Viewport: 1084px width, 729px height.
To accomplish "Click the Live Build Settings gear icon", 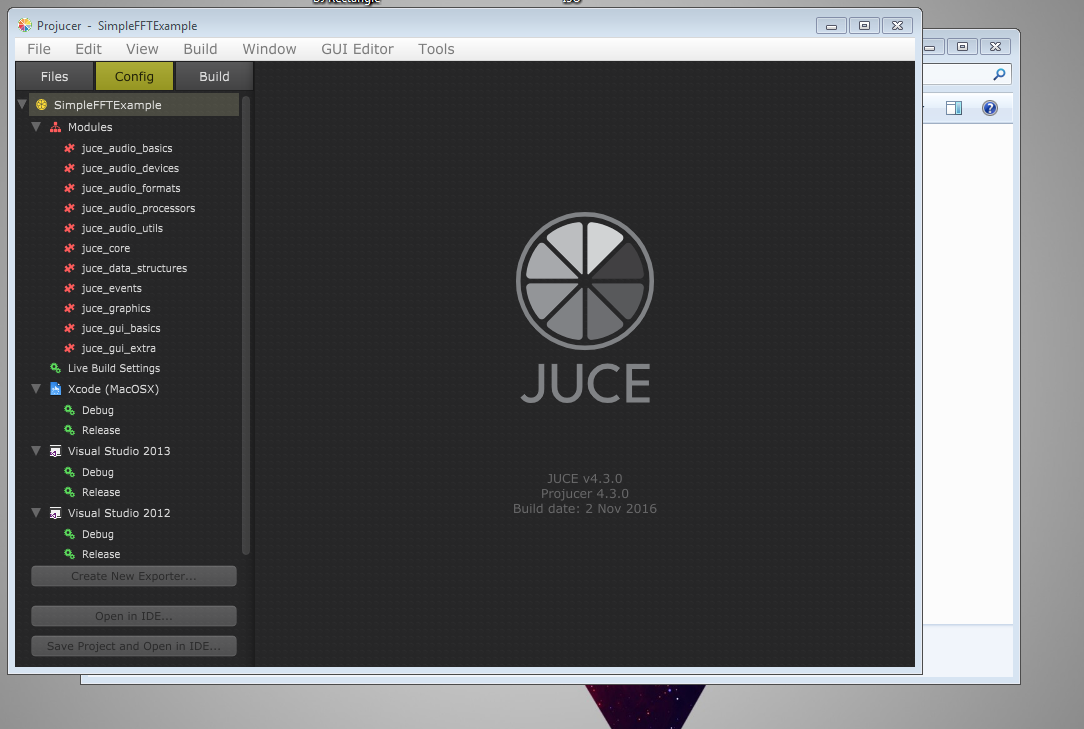I will [55, 368].
